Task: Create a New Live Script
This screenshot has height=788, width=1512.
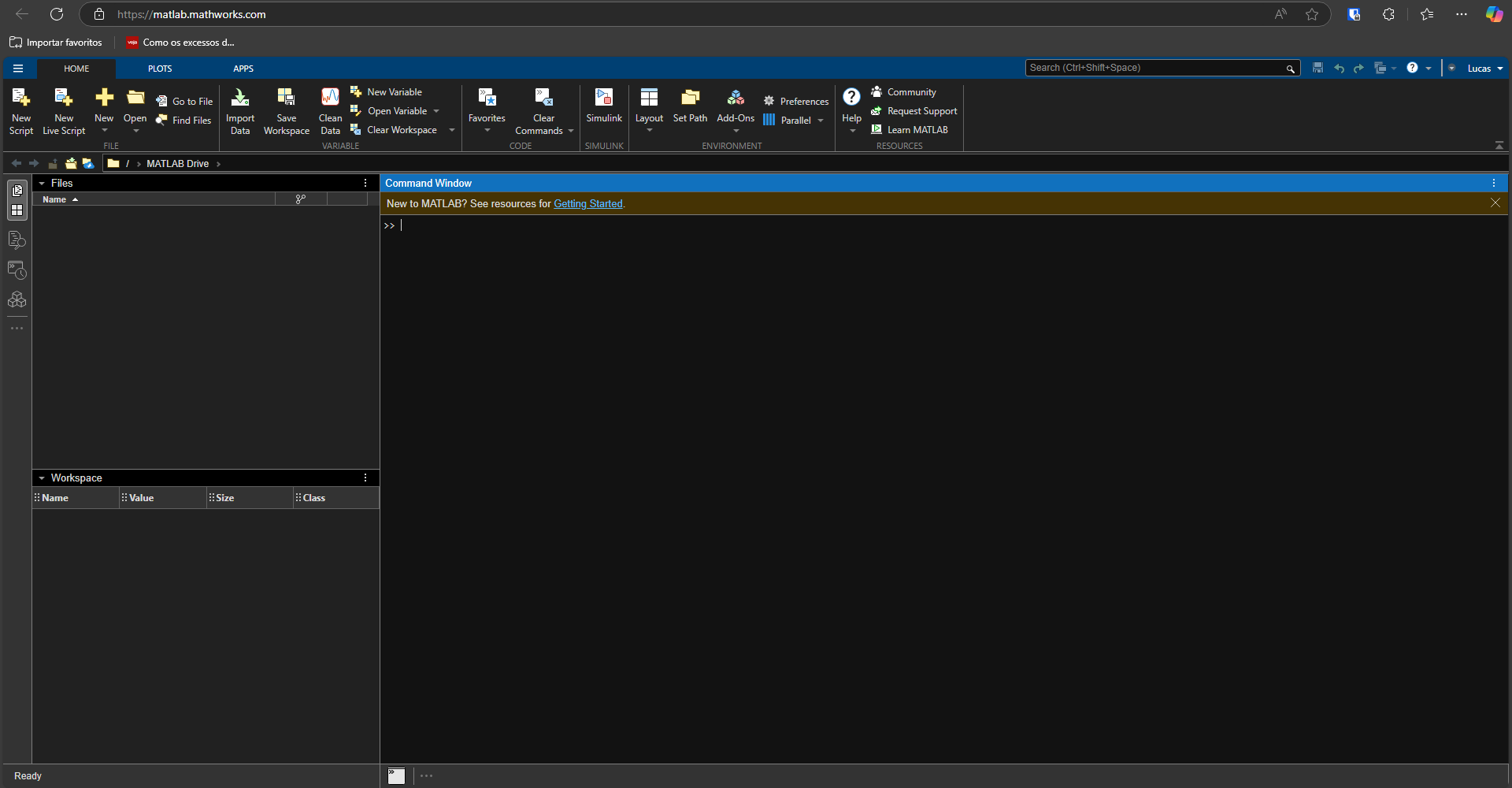Action: [64, 110]
